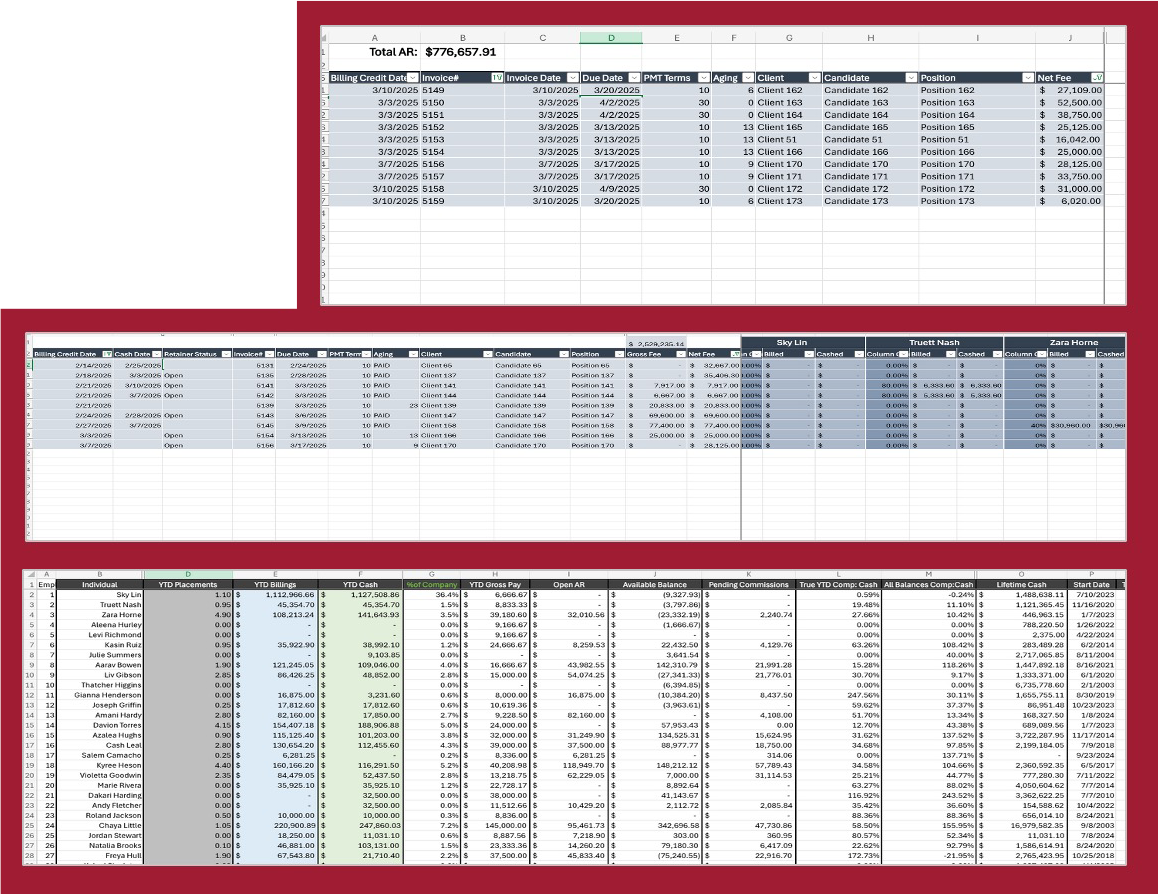Select column A header in Total AR sheet
Screen dimensions: 1158x894
[374, 38]
